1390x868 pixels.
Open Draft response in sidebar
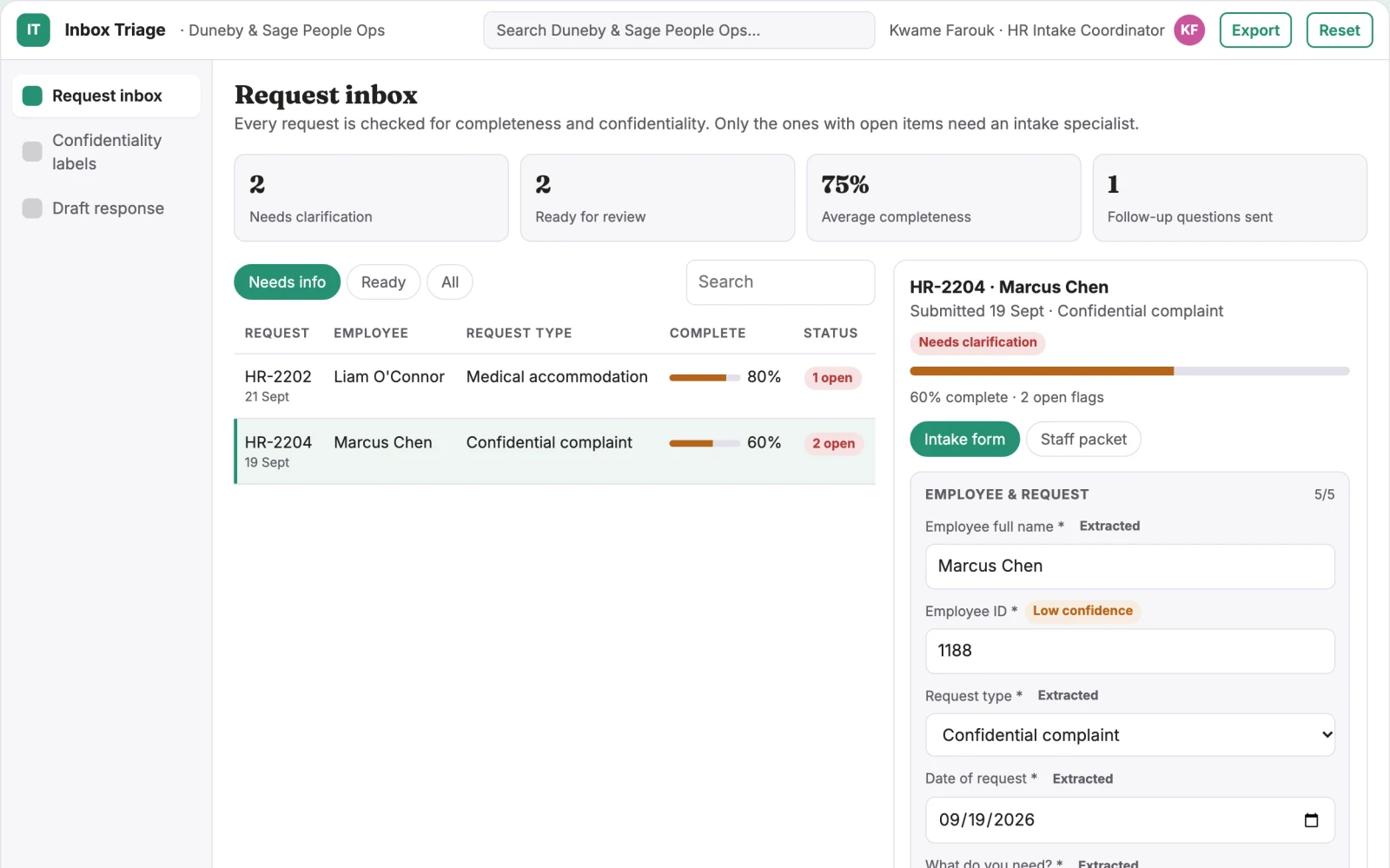106,209
